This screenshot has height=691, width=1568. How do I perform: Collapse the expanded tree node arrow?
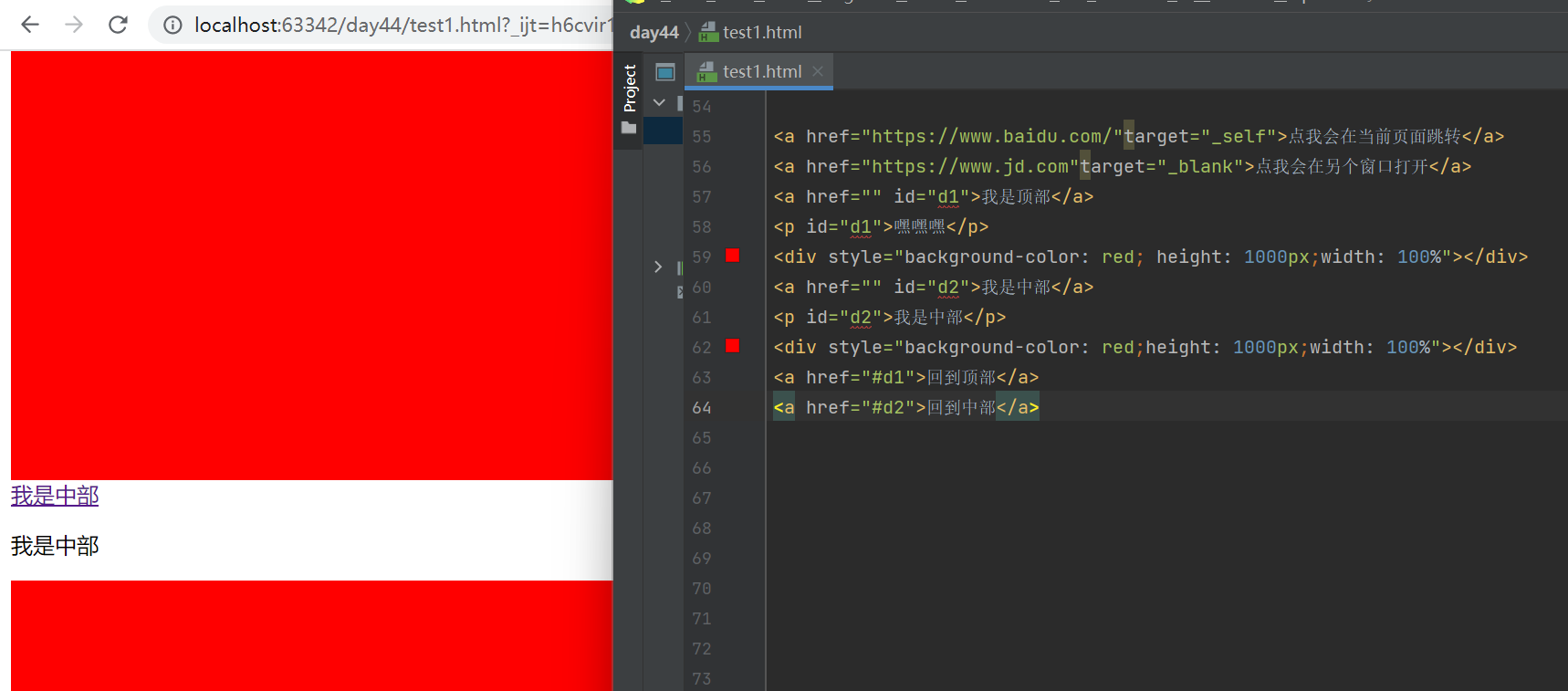[659, 103]
